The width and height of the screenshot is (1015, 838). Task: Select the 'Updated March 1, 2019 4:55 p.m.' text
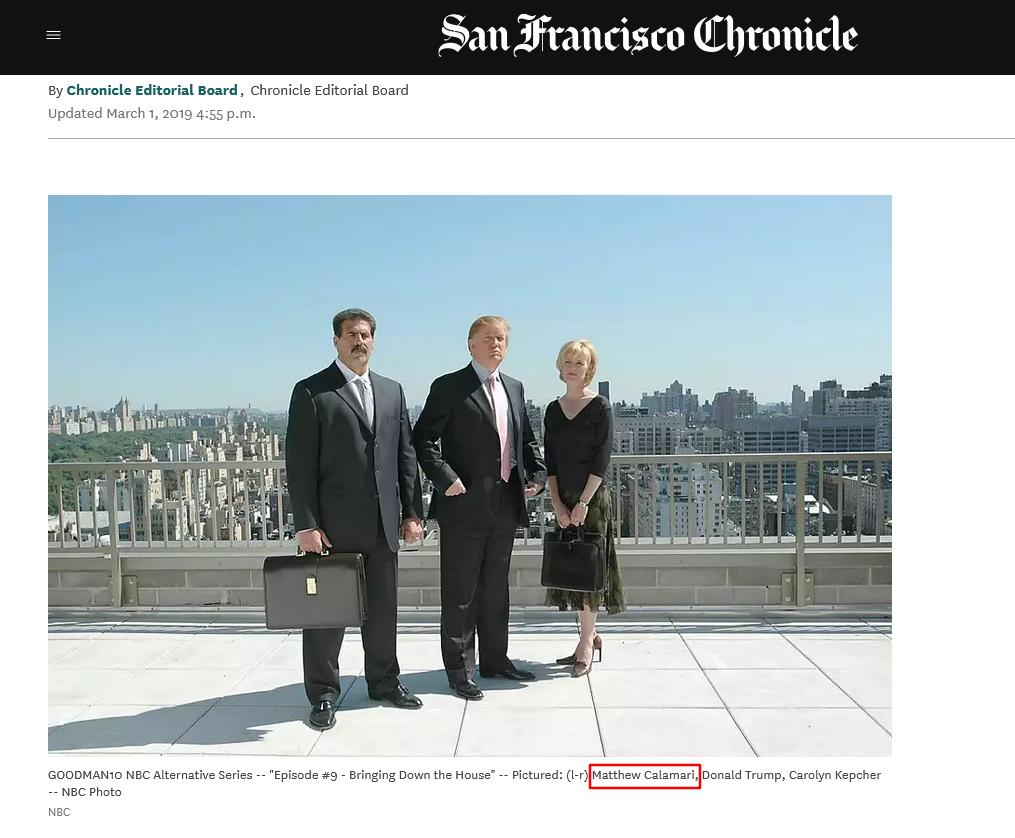151,114
